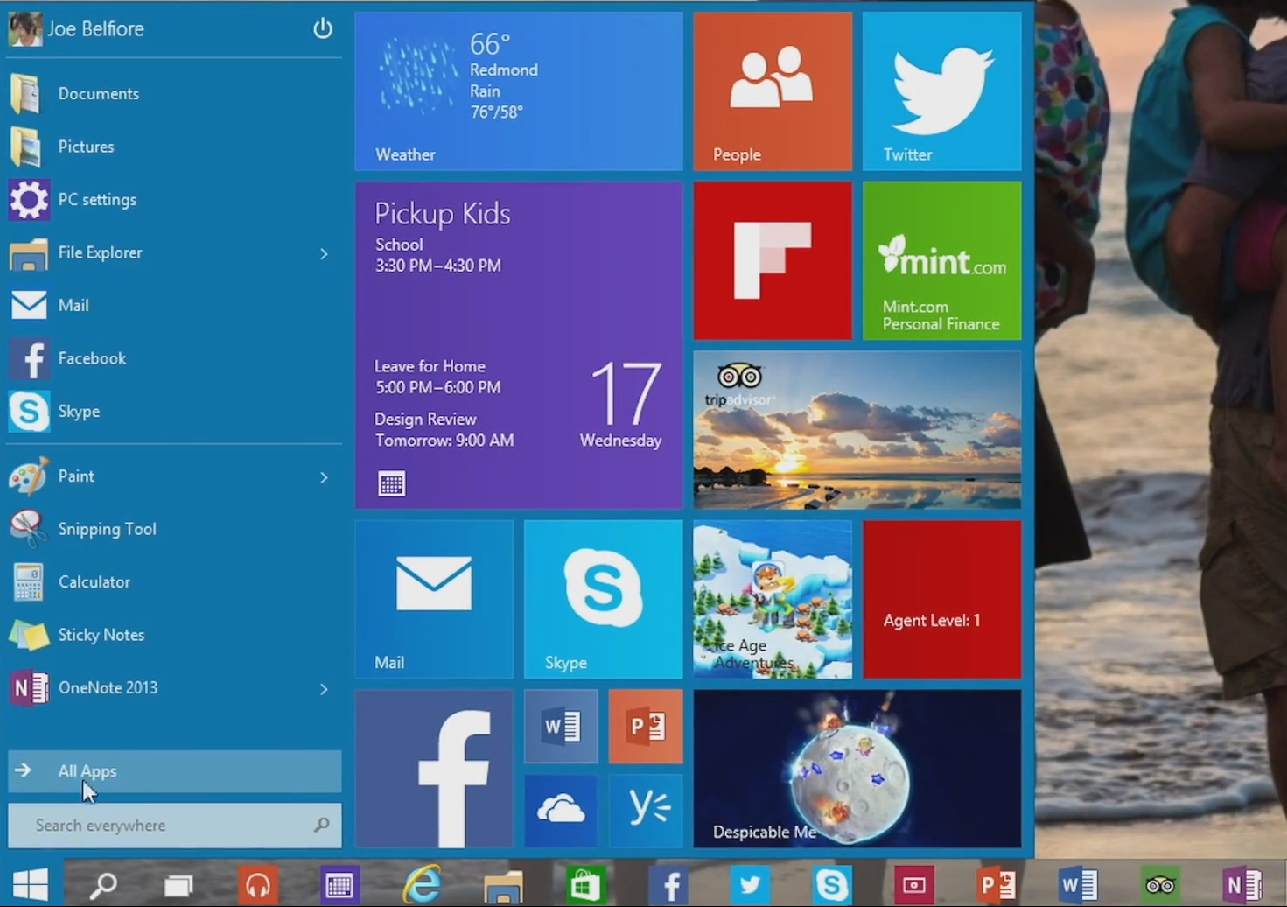The height and width of the screenshot is (907, 1287).
Task: Select Snipping Tool in the app list
Action: (106, 529)
